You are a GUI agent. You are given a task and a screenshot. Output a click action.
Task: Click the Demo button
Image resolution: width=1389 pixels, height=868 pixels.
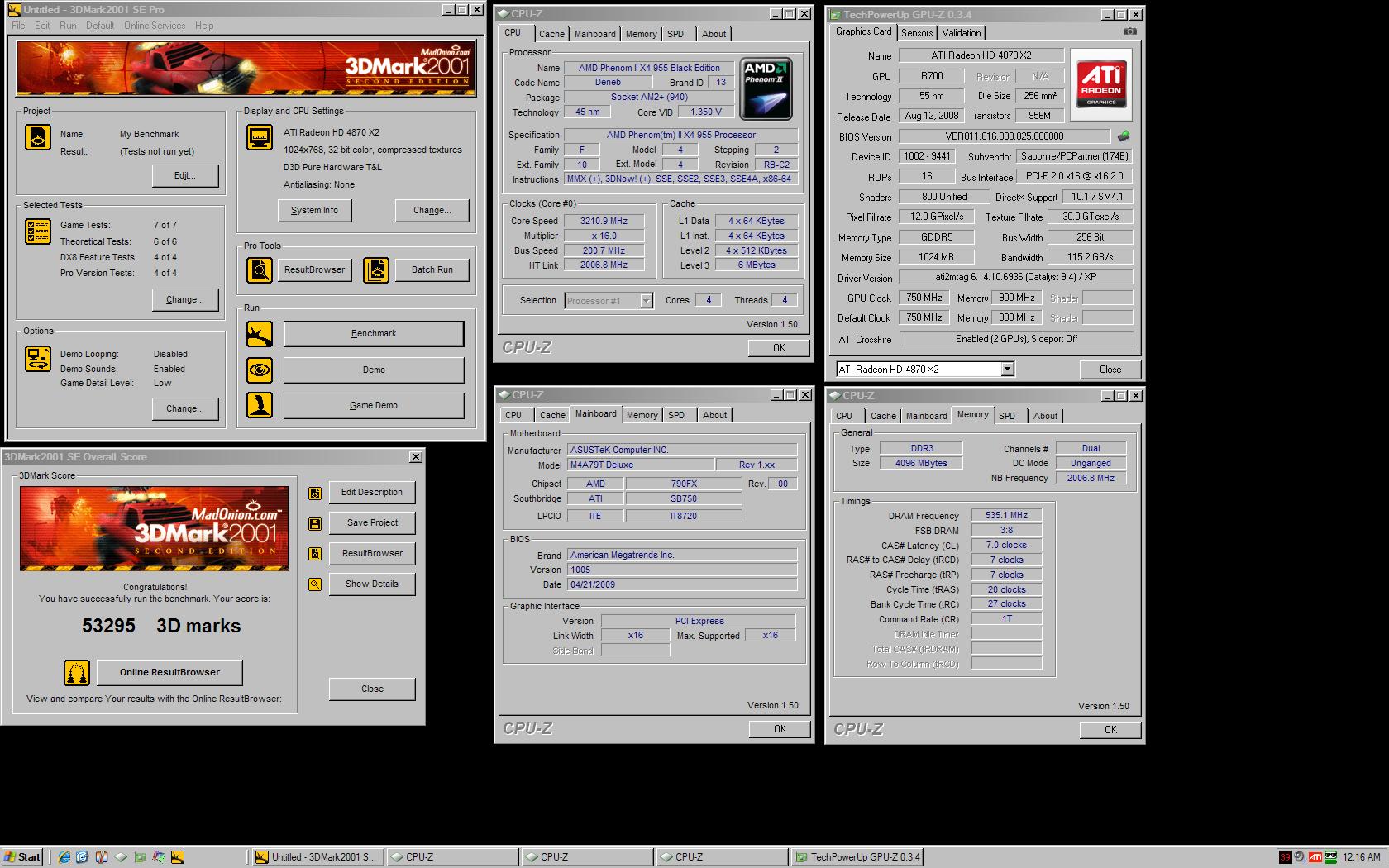coord(374,370)
